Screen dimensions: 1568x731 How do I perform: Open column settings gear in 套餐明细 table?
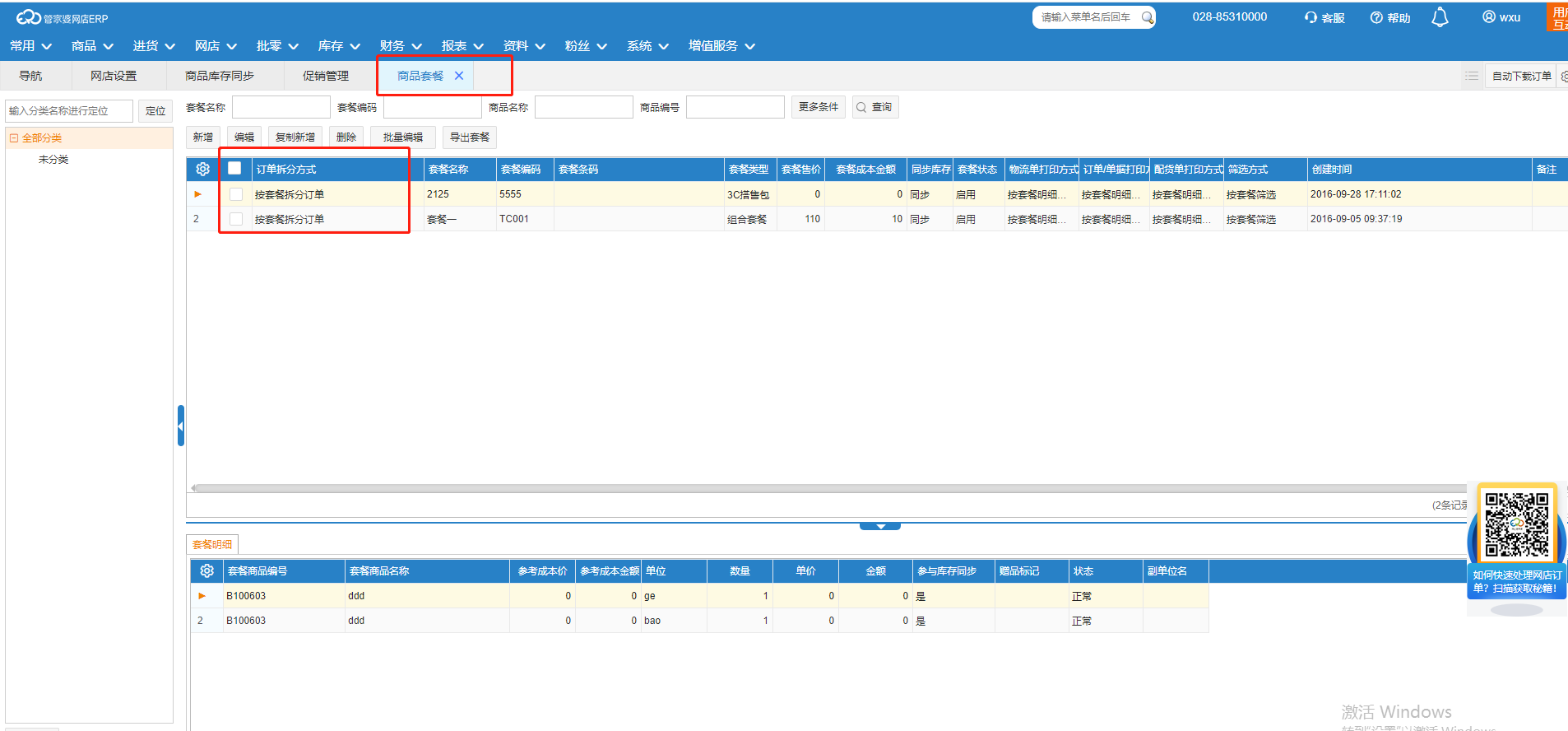point(206,570)
